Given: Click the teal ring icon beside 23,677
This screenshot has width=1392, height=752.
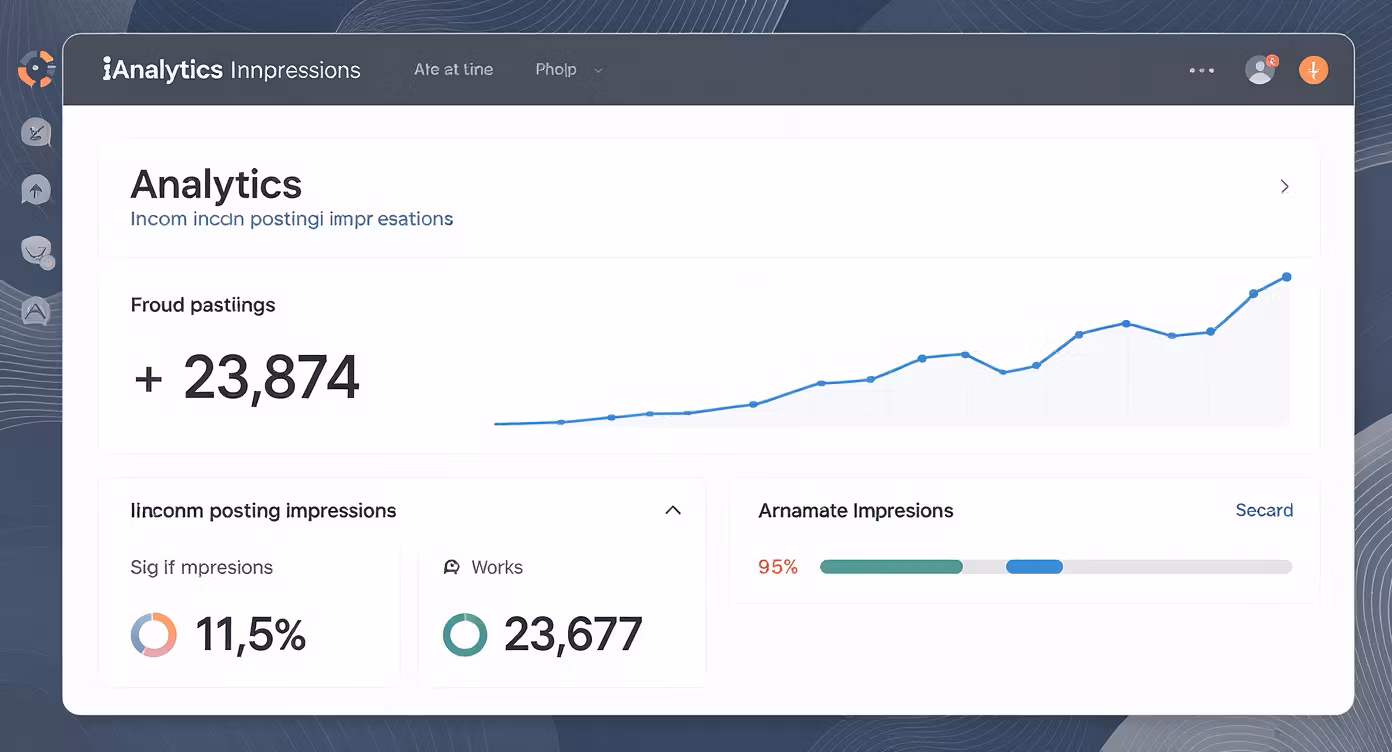Looking at the screenshot, I should (465, 635).
